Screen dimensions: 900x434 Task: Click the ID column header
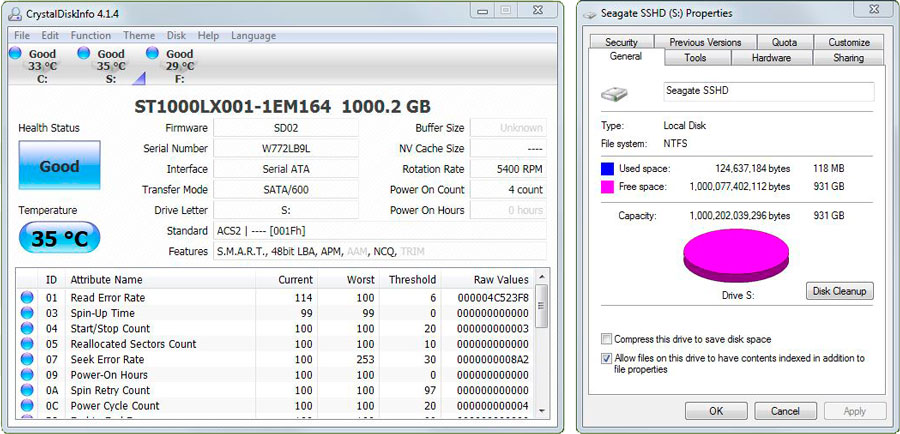pyautogui.click(x=52, y=280)
